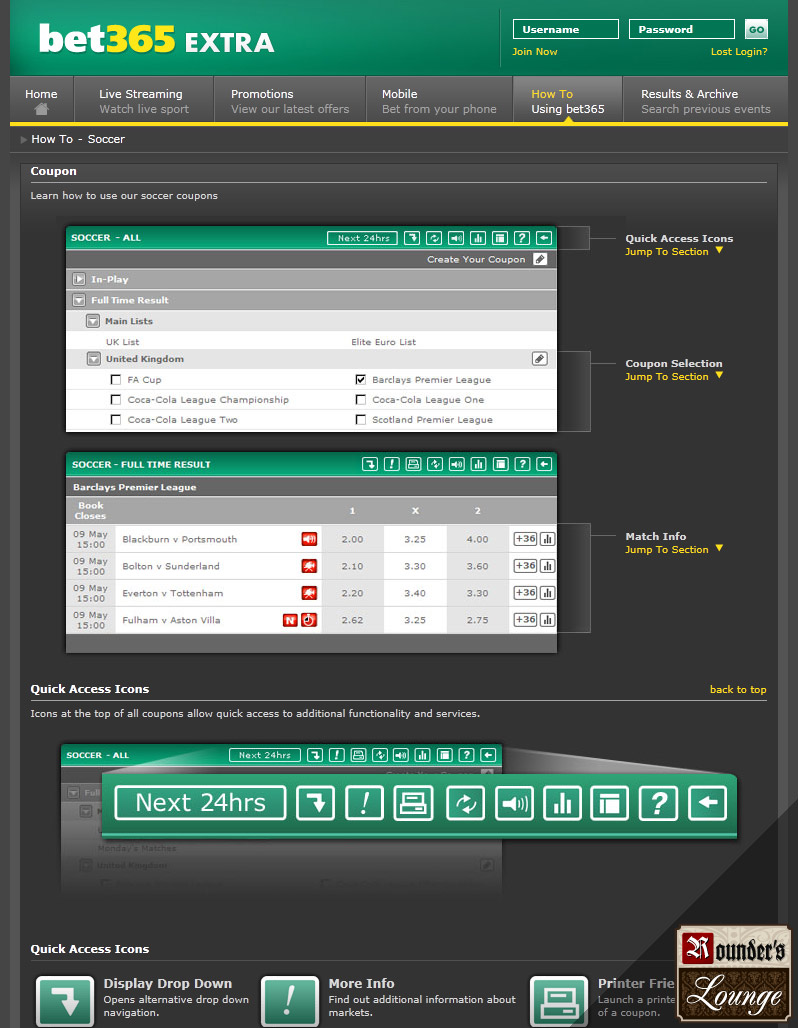
Task: Click the +36 button for Bolton v Sunderland
Action: tap(525, 566)
